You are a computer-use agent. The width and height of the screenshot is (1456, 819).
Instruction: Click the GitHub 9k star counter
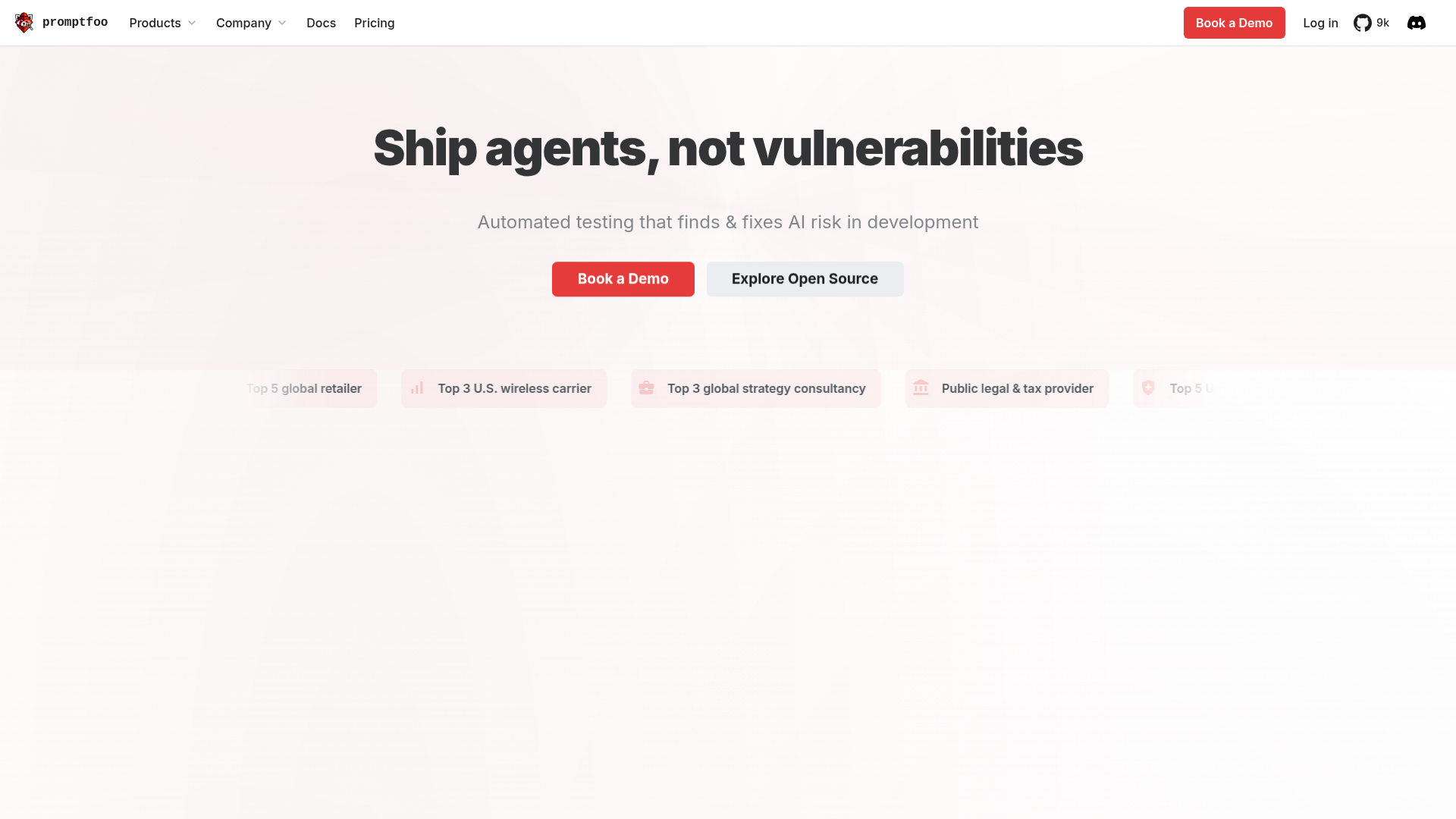tap(1383, 23)
